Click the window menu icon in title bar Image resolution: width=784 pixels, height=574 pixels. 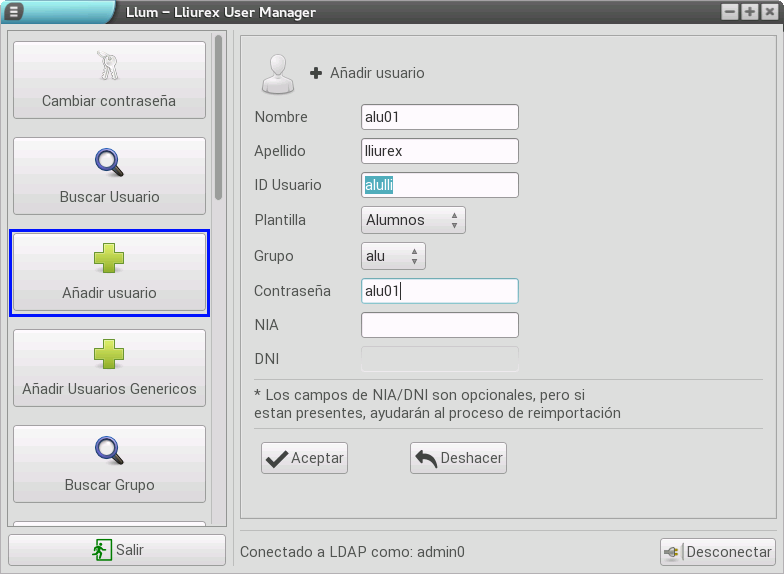click(x=14, y=12)
